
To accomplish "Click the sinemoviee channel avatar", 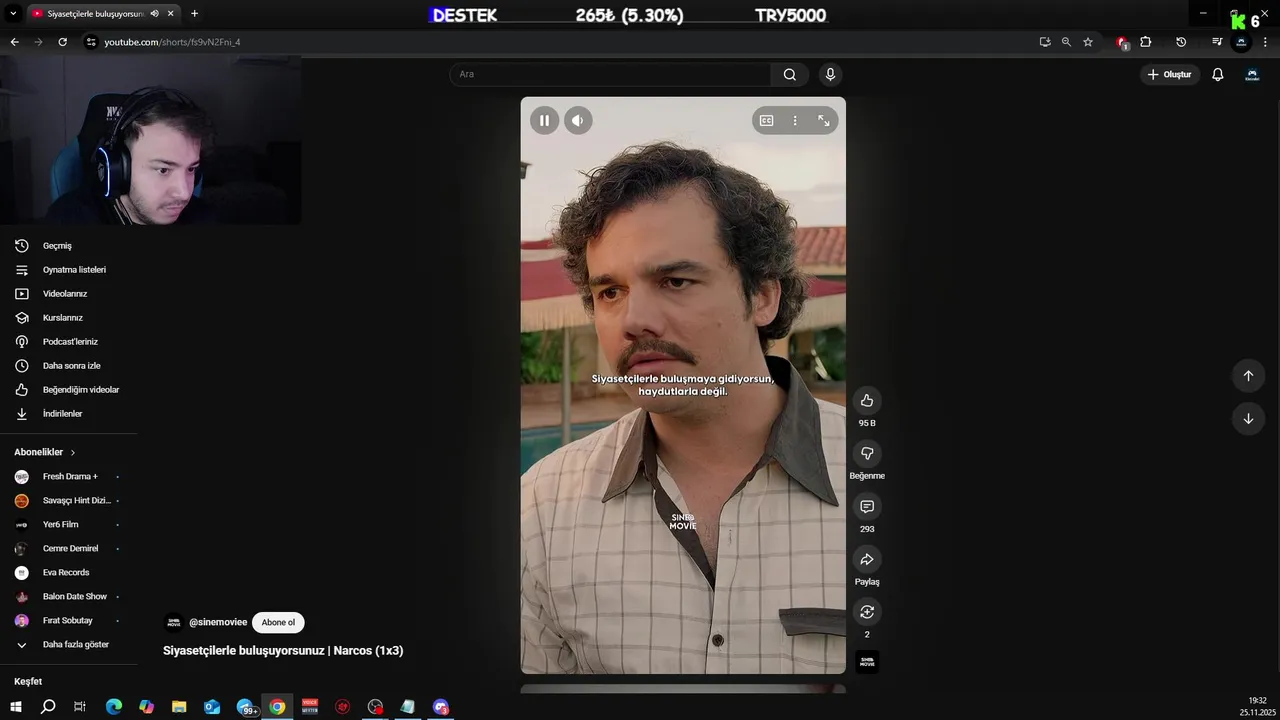I will (174, 622).
